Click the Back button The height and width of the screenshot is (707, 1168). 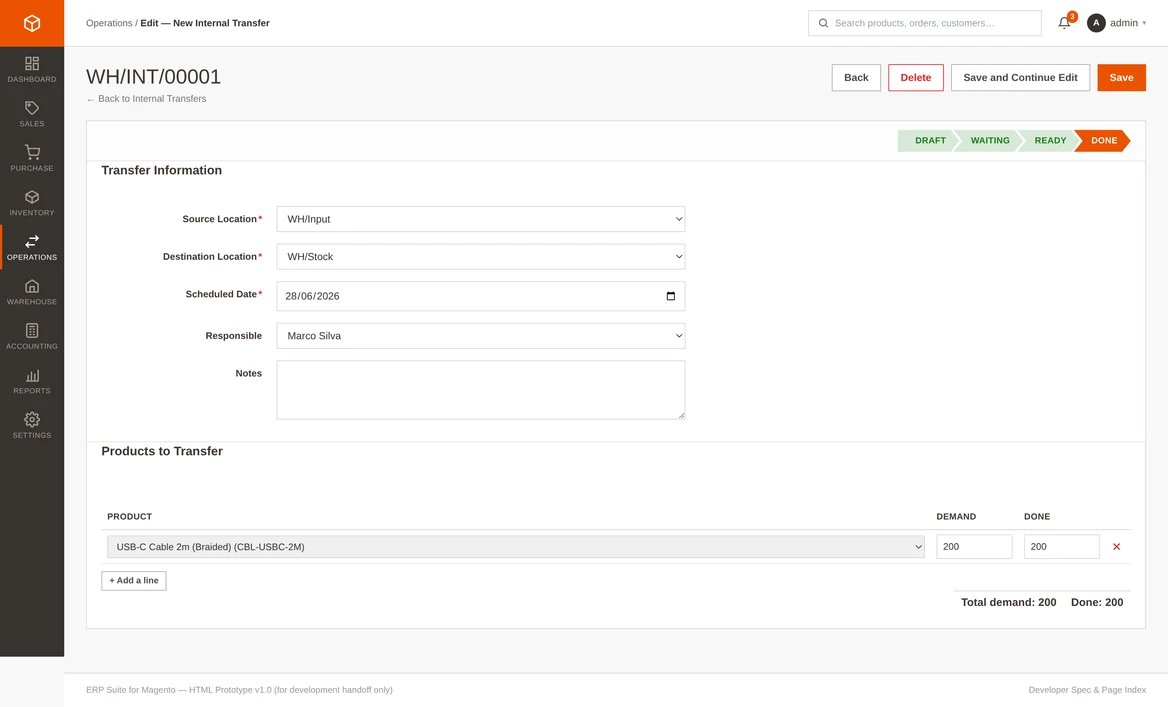pyautogui.click(x=856, y=77)
